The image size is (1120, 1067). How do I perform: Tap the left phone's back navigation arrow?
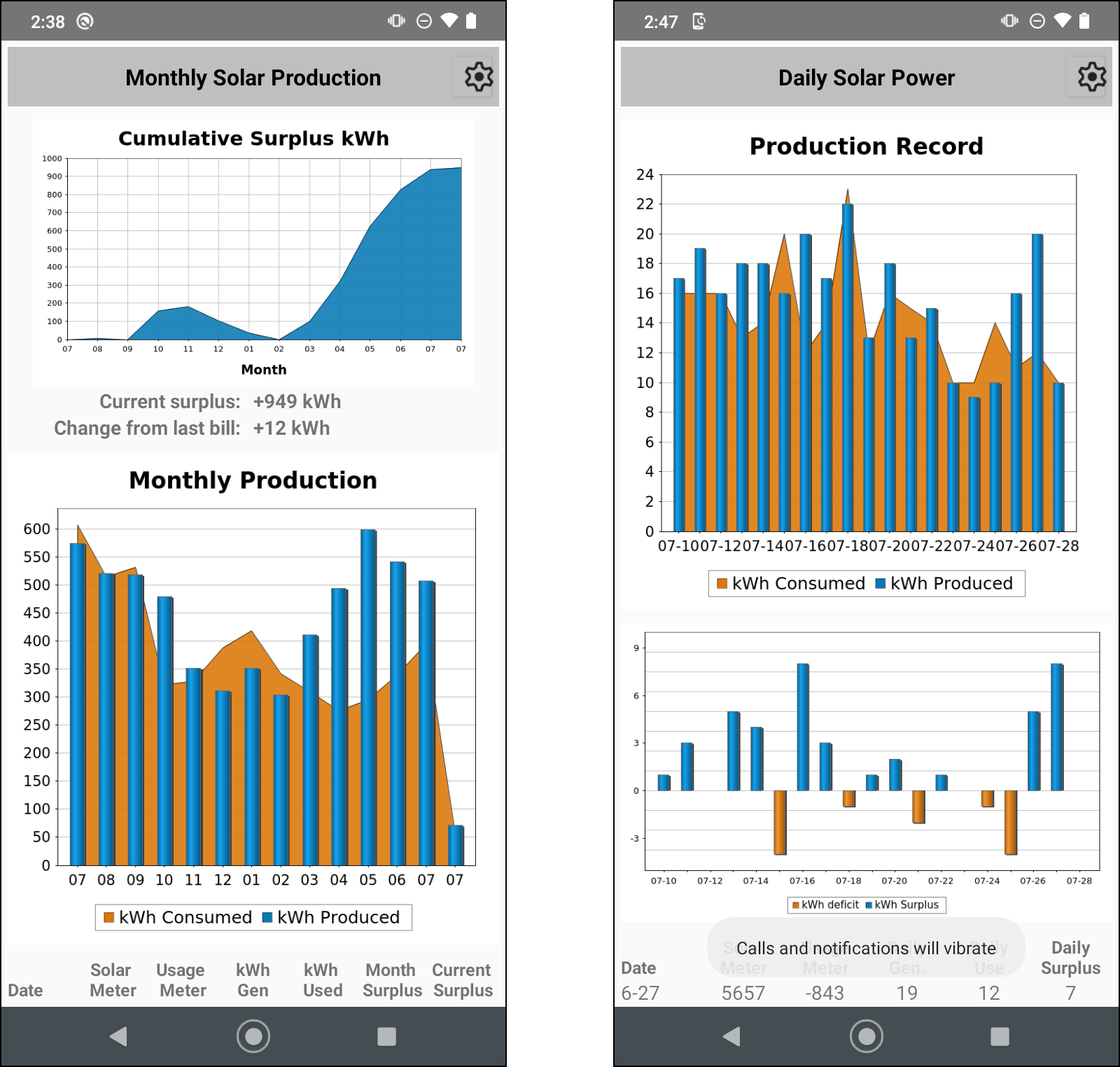pos(118,1036)
